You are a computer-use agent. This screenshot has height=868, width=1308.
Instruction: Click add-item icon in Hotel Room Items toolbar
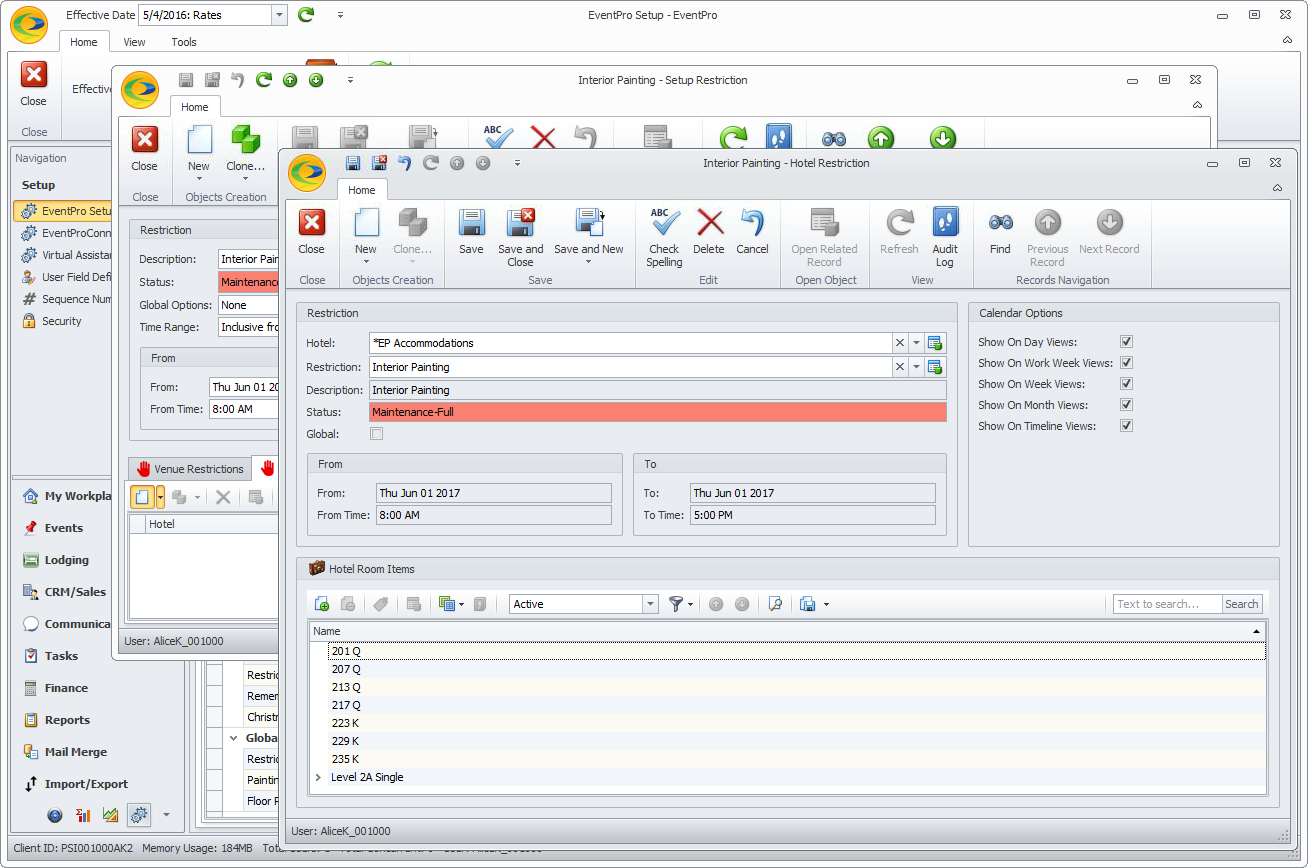point(322,604)
